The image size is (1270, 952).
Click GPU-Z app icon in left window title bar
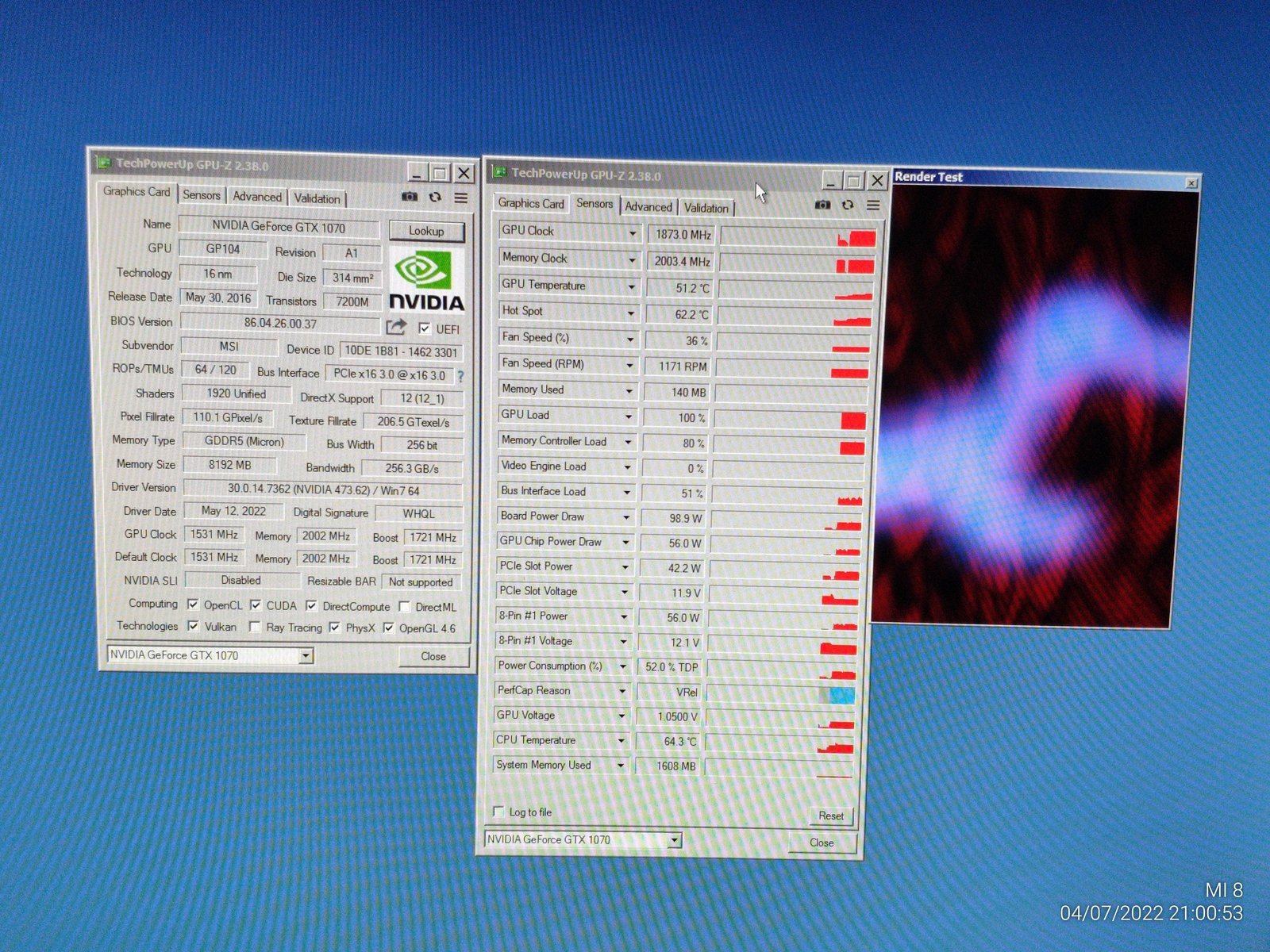click(103, 163)
